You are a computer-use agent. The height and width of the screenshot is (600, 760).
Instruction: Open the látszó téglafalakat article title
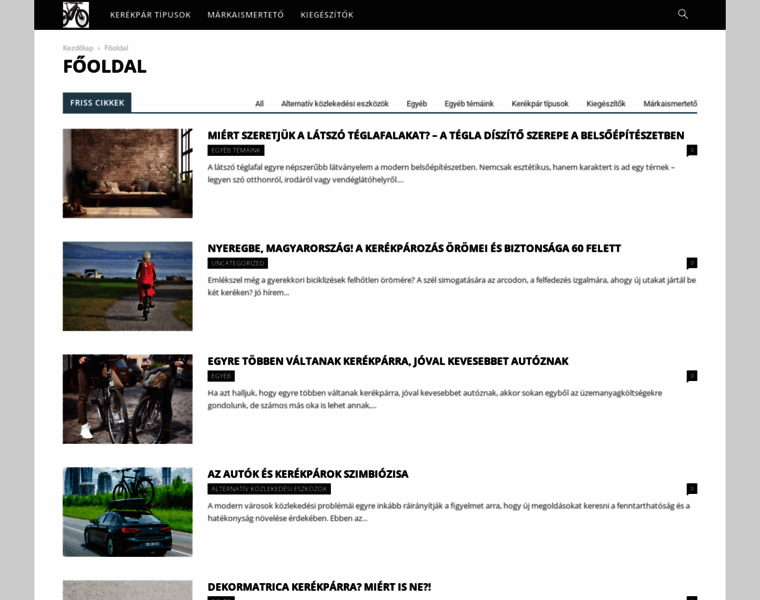[446, 135]
